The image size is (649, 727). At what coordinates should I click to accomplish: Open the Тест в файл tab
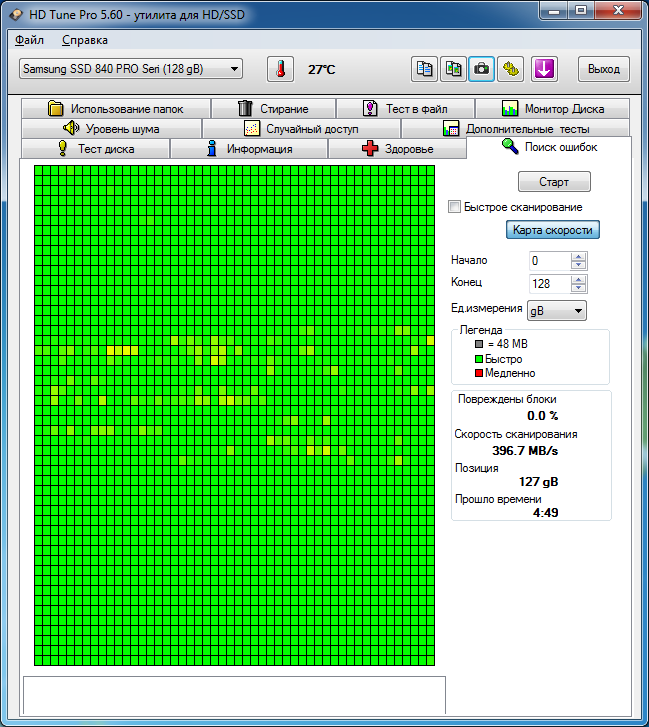406,109
